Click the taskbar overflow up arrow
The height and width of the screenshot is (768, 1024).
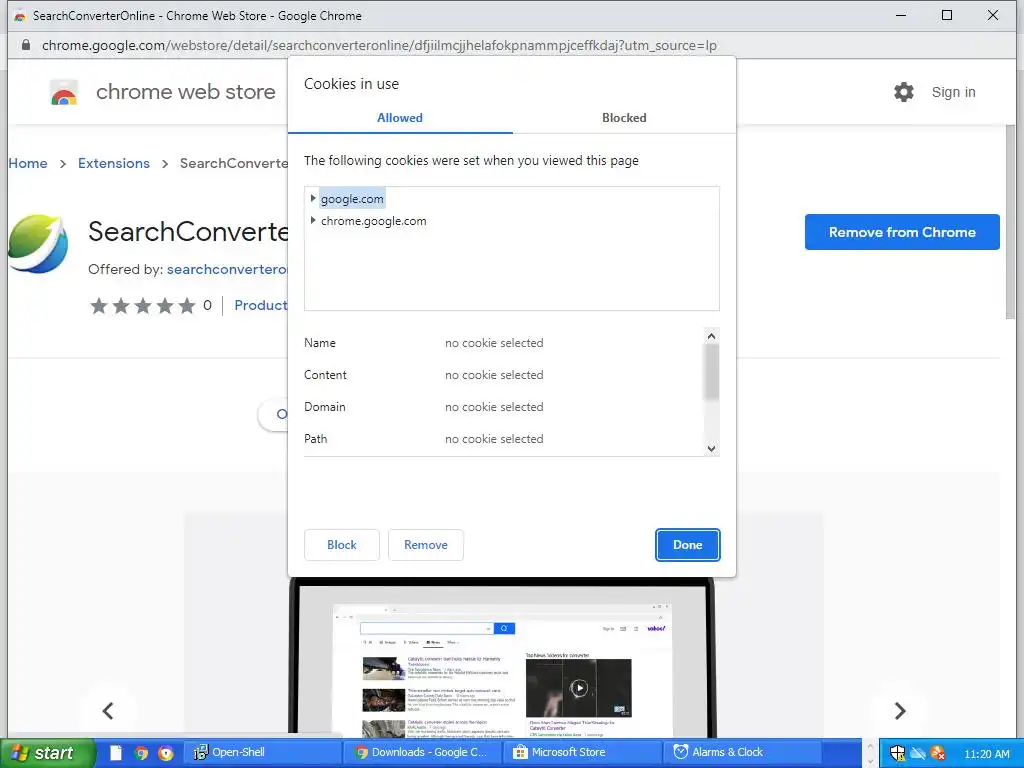tap(870, 746)
